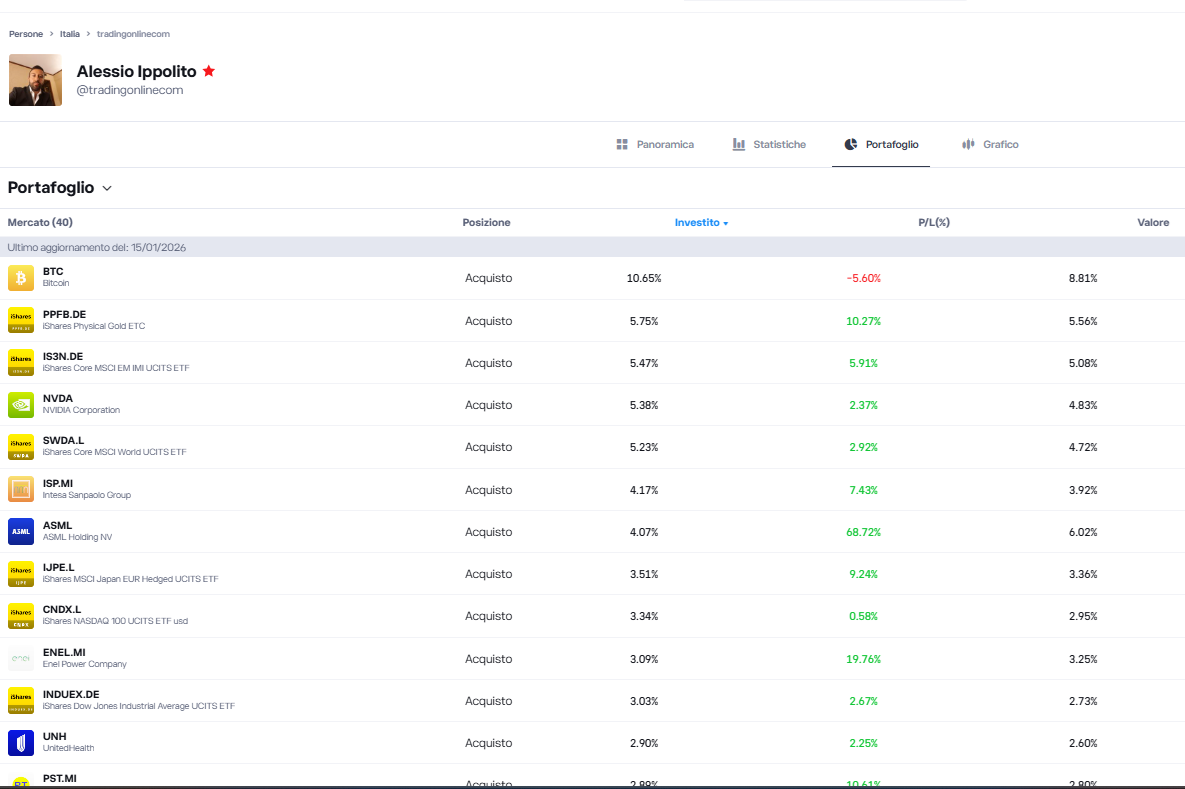Open the IJPE.L ticker
Screen dimensions: 1185x789
[58, 568]
